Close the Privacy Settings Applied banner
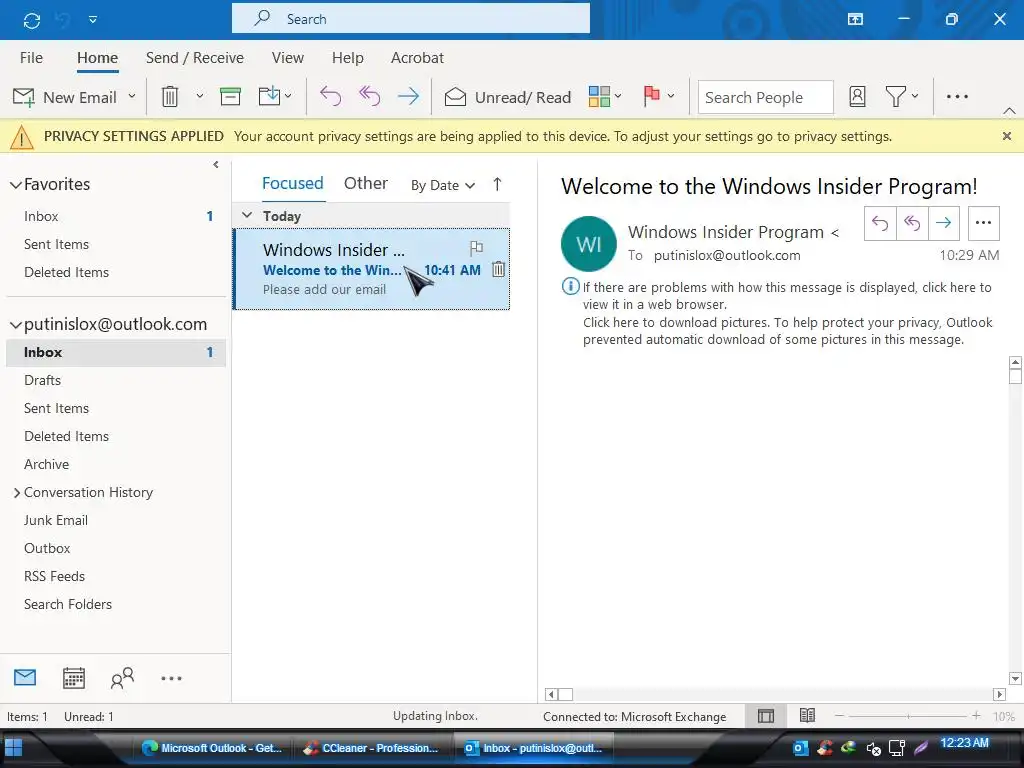 click(1006, 136)
